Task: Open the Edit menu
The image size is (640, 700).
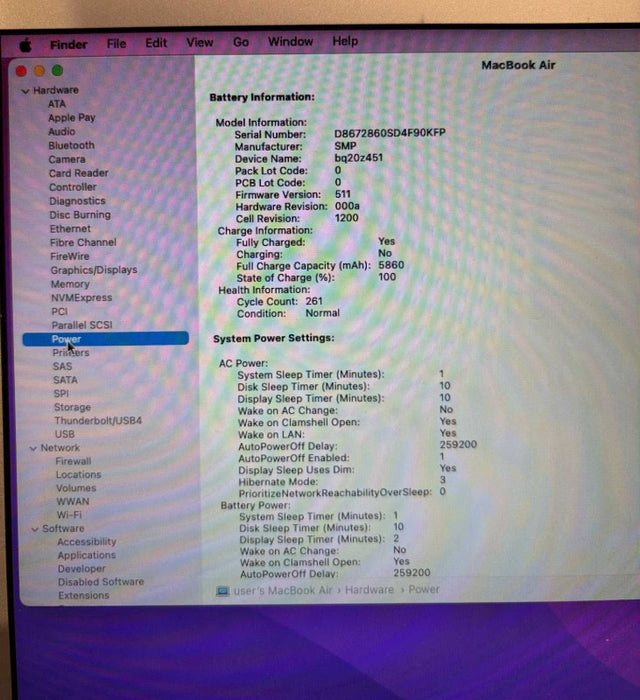Action: [x=156, y=43]
